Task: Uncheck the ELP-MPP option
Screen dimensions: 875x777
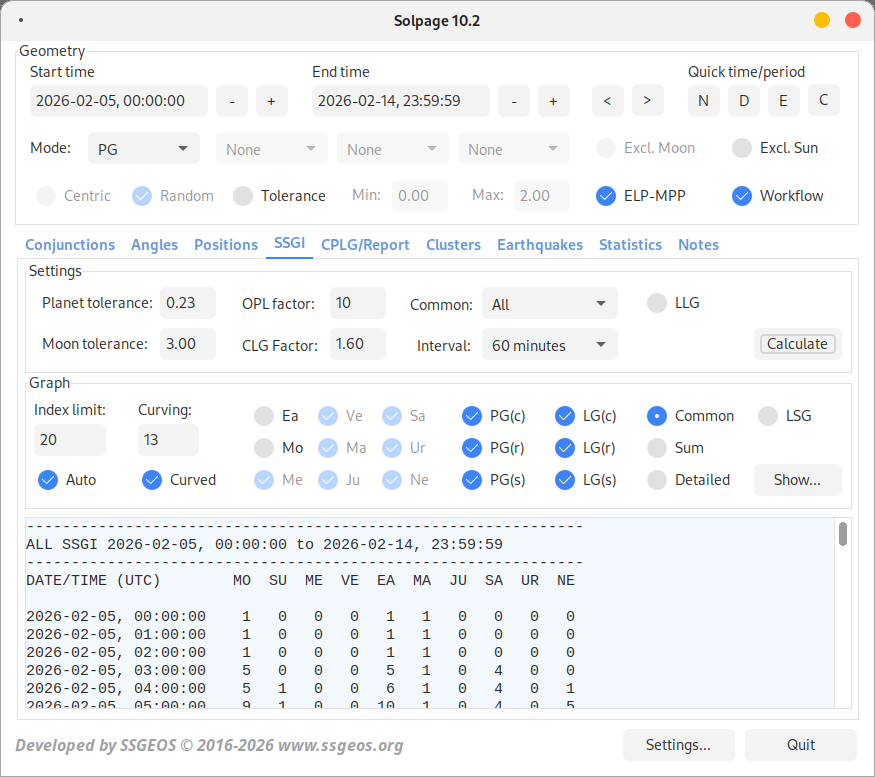Action: [606, 196]
